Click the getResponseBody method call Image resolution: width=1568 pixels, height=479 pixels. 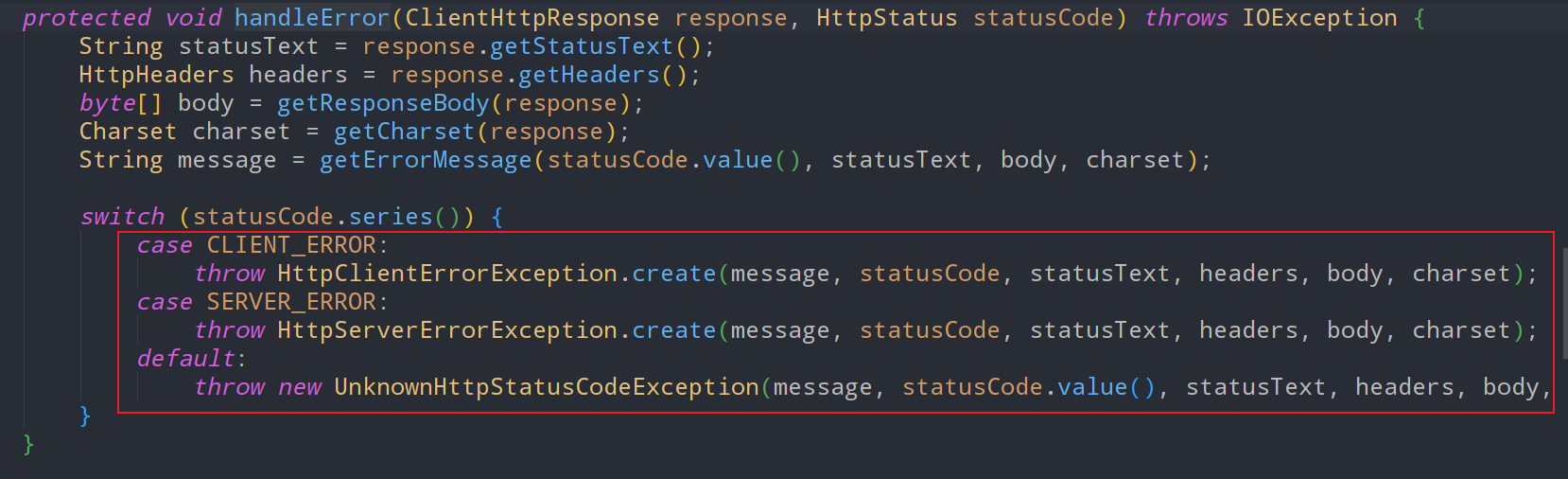tap(383, 103)
